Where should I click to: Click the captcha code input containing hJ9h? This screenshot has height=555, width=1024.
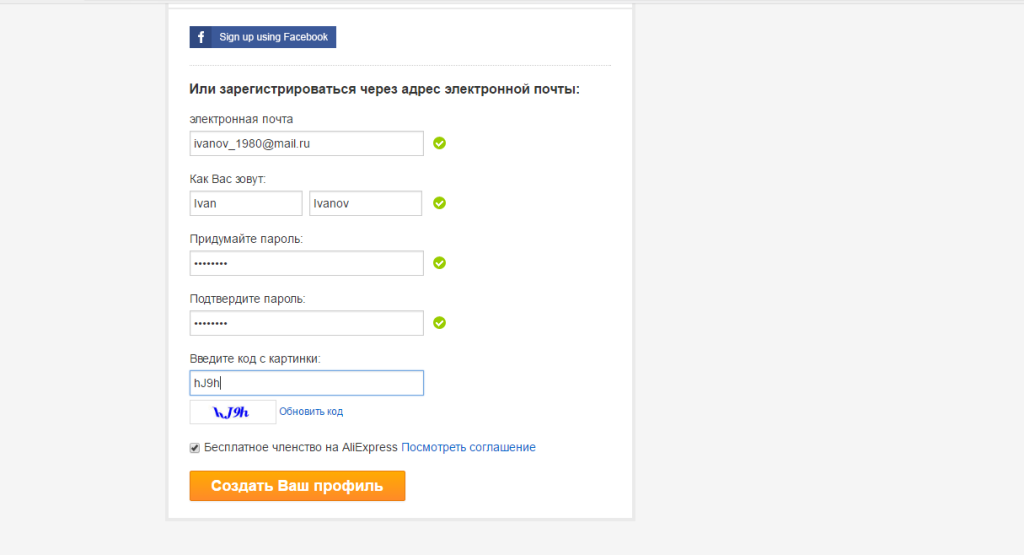click(x=306, y=383)
